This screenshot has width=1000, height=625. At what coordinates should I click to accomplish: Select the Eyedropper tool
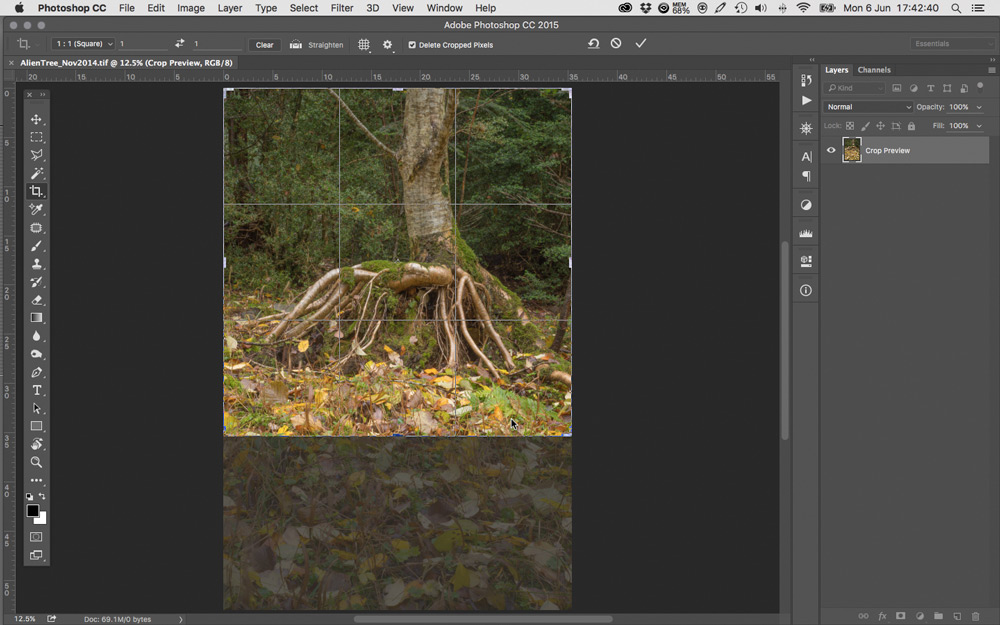coord(37,210)
